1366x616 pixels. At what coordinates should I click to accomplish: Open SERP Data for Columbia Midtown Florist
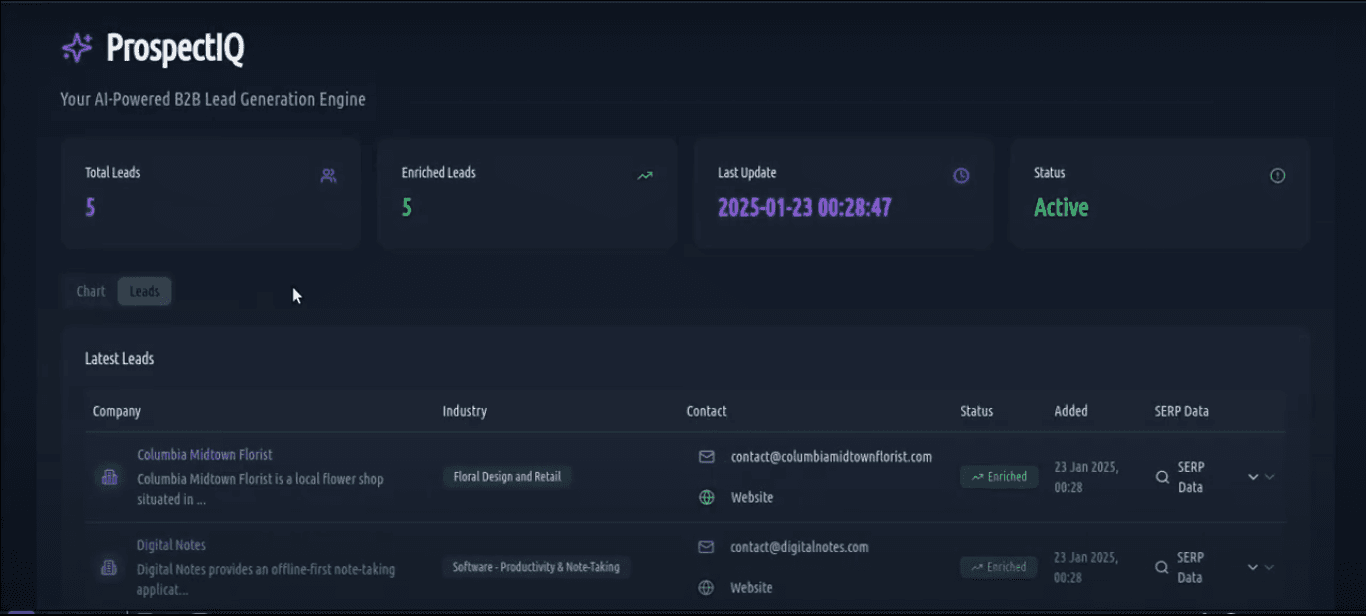click(x=1189, y=477)
